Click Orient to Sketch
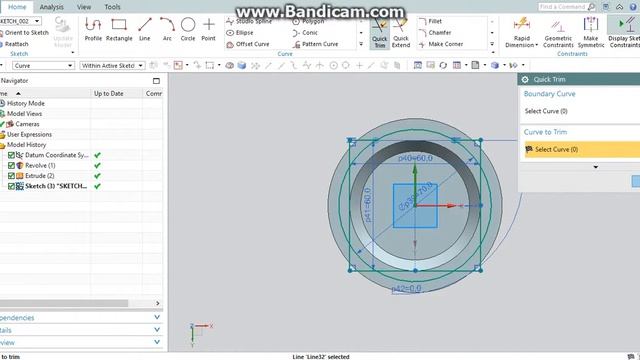640x360 pixels. click(24, 33)
